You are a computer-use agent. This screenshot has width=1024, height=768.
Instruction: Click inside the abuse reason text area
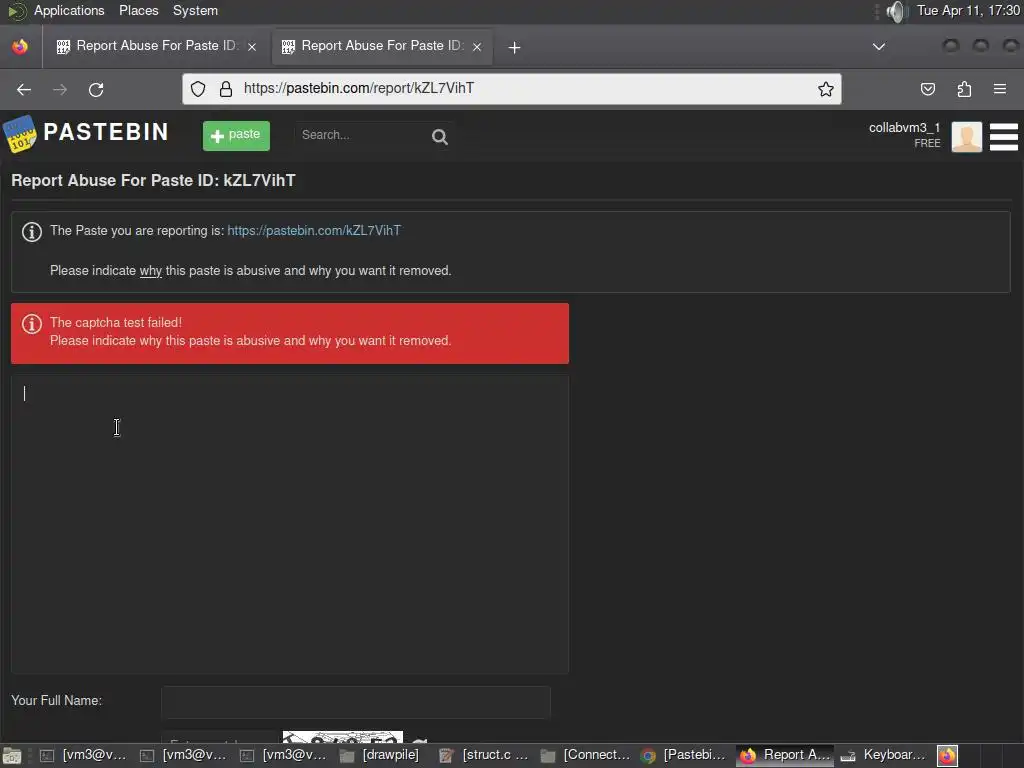point(290,524)
